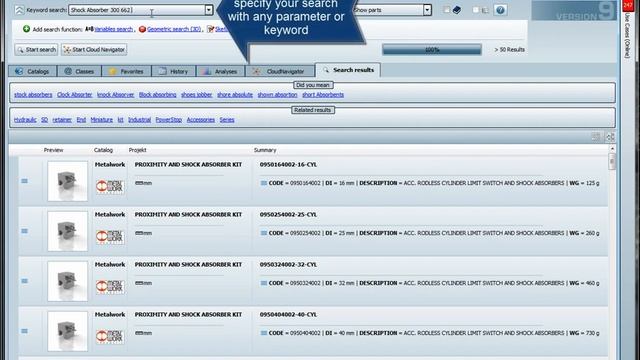Click the 'shown absortion' suggestion link

coord(278,95)
